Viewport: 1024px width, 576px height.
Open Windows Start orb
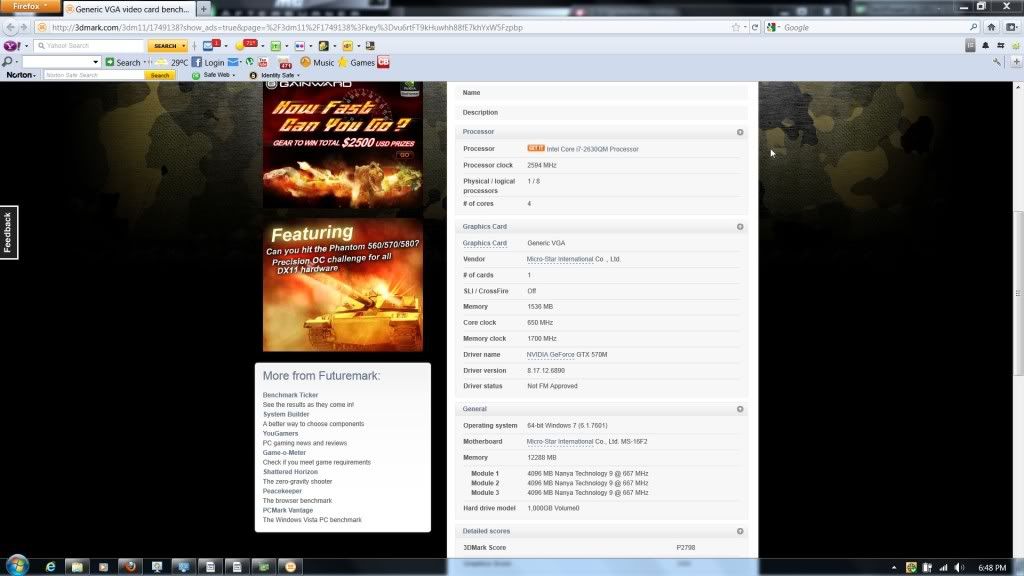[x=18, y=565]
